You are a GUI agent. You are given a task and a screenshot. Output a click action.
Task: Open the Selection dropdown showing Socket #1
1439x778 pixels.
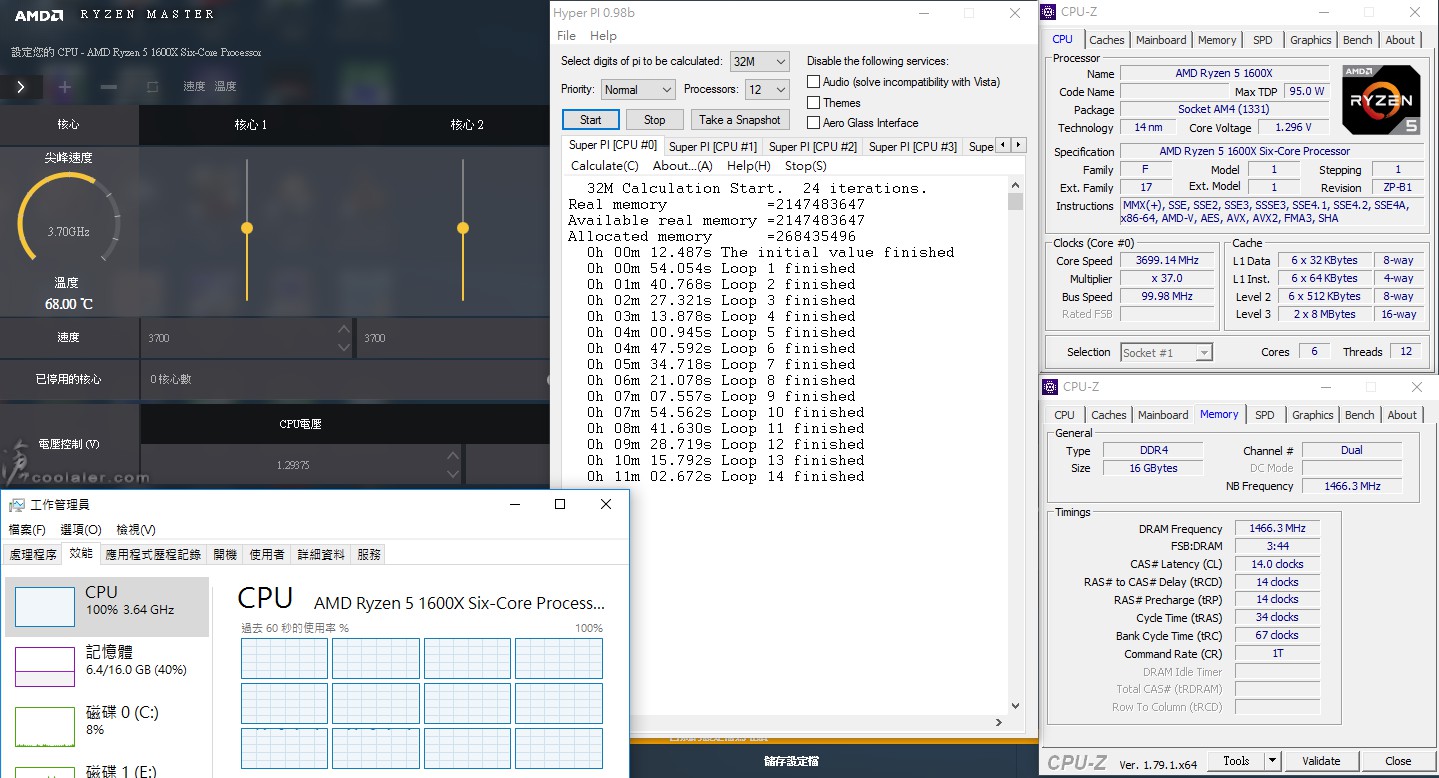(1166, 352)
